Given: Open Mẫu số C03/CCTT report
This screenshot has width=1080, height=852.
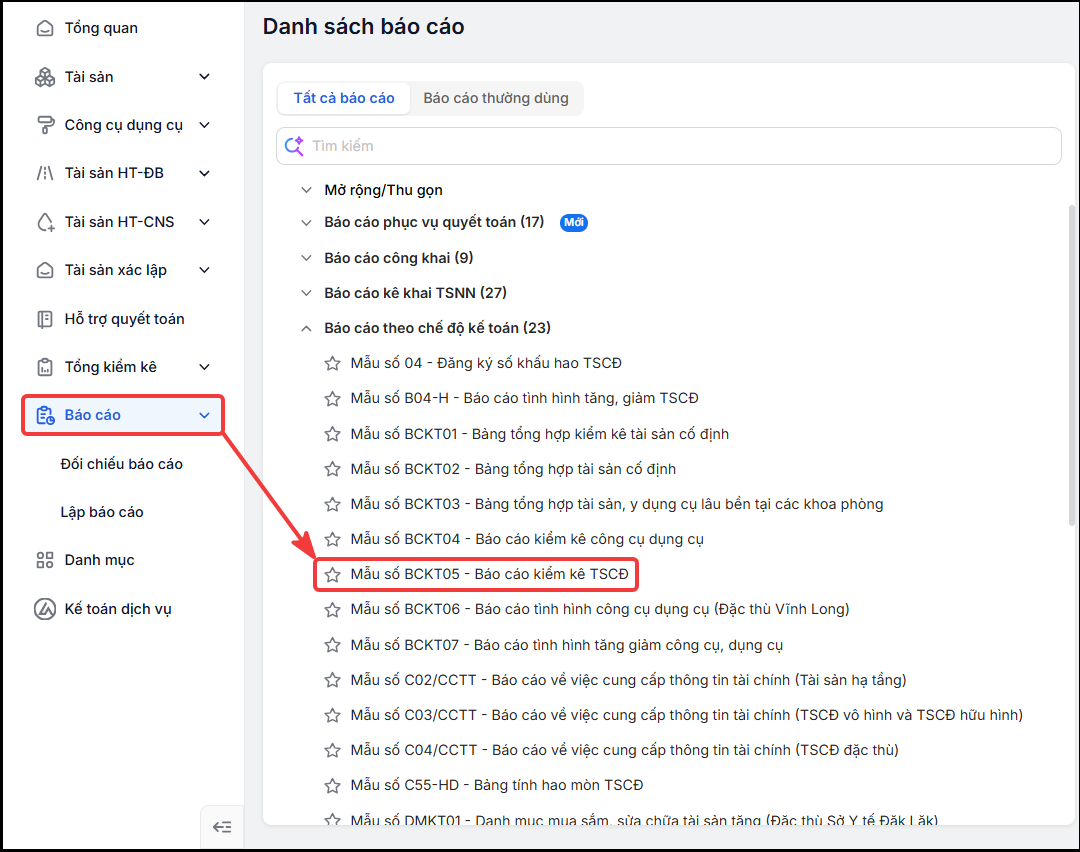Looking at the screenshot, I should (x=686, y=716).
